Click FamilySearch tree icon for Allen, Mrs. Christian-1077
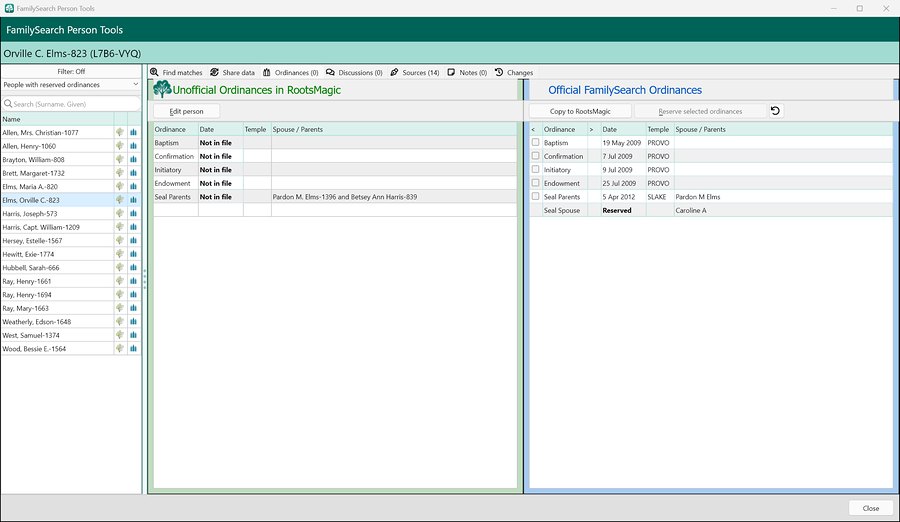The width and height of the screenshot is (900, 522). coord(120,132)
